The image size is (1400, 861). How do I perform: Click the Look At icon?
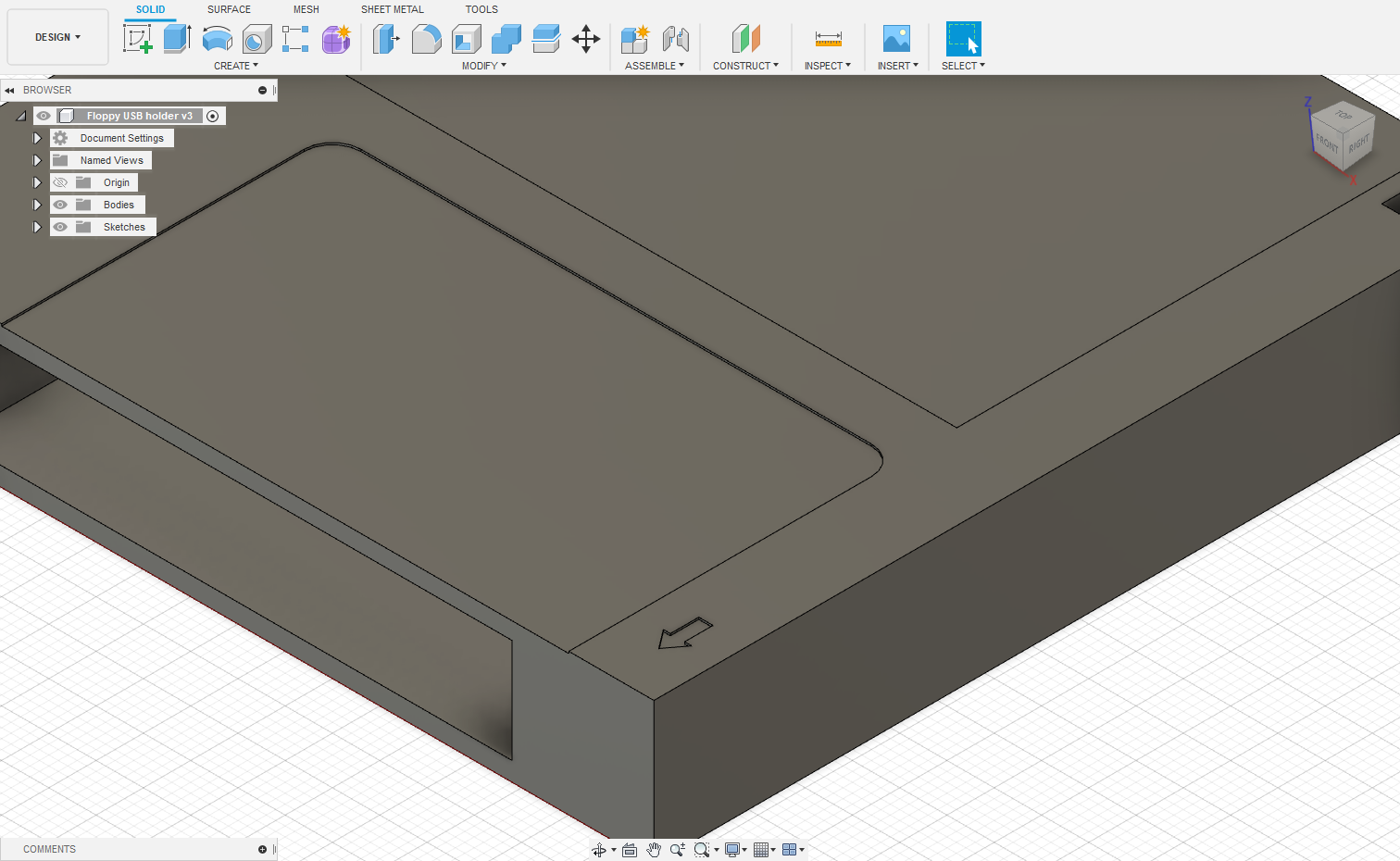pyautogui.click(x=630, y=850)
